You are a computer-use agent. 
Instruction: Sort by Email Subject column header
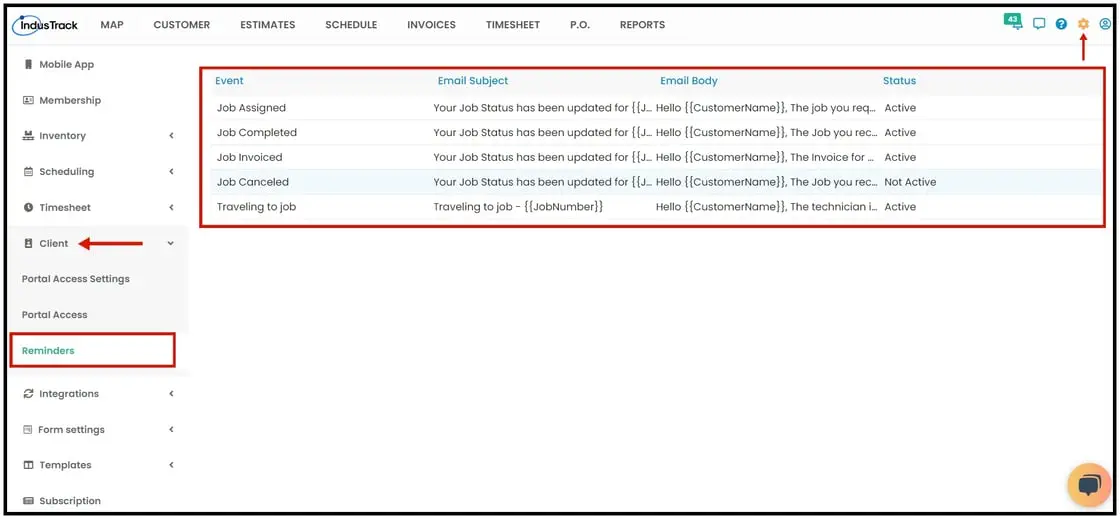pos(473,81)
